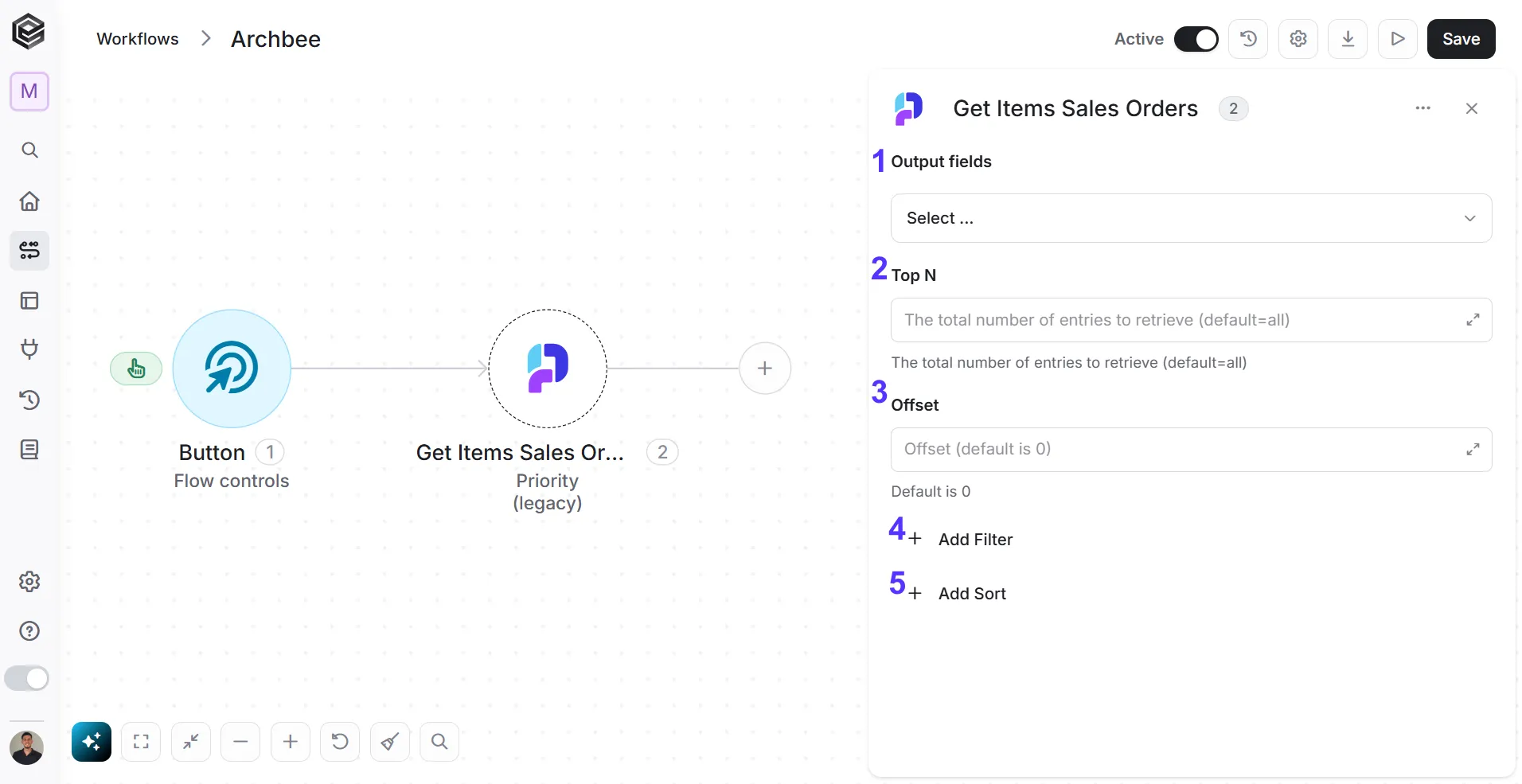Toggle the Active workflow switch
This screenshot has width=1522, height=784.
coord(1196,39)
